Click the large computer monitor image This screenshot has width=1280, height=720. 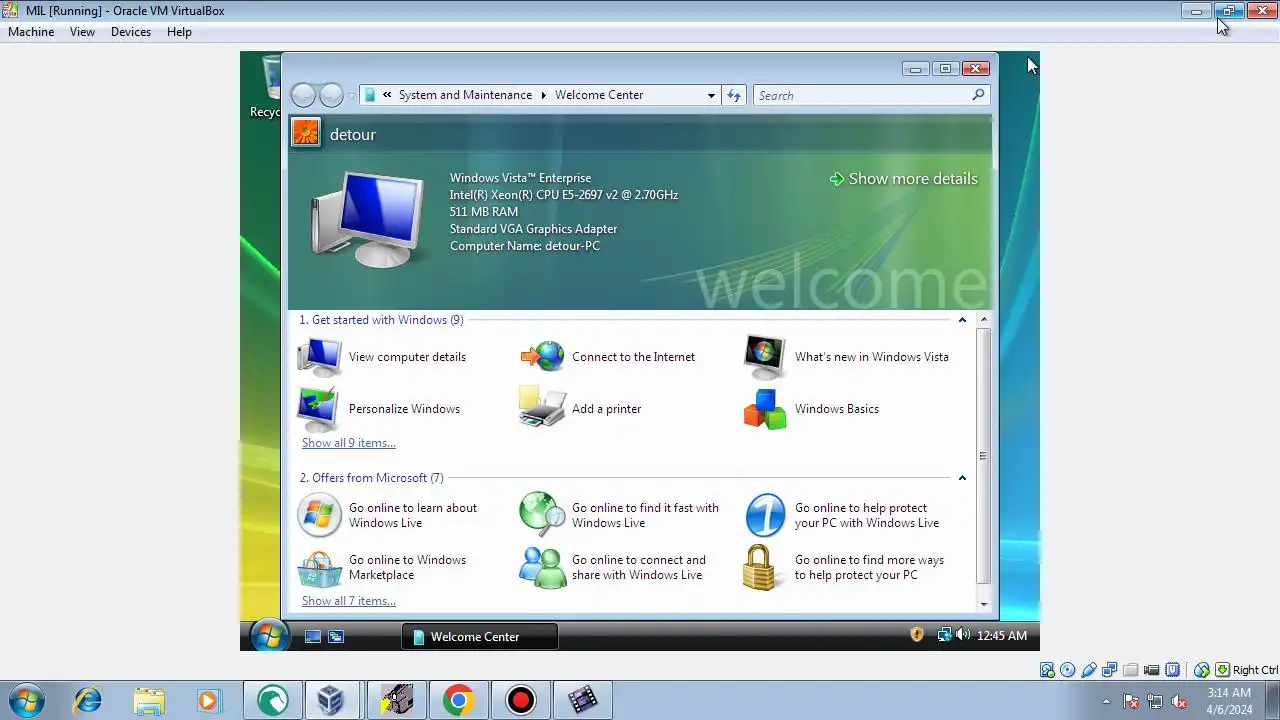click(367, 218)
